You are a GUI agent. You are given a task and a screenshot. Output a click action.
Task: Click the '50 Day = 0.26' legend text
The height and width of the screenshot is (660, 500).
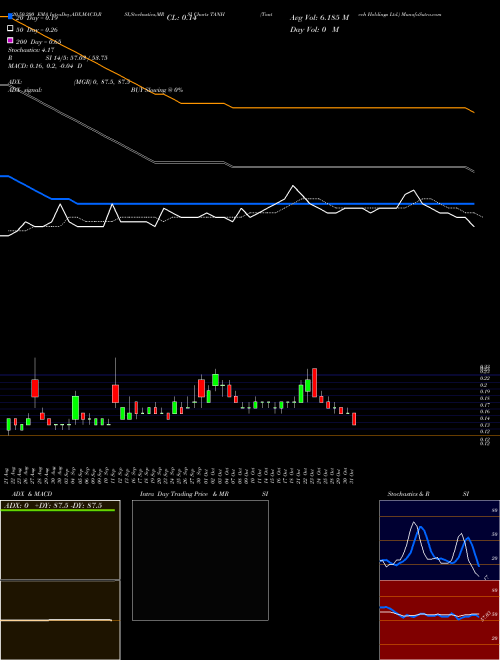coord(37,29)
